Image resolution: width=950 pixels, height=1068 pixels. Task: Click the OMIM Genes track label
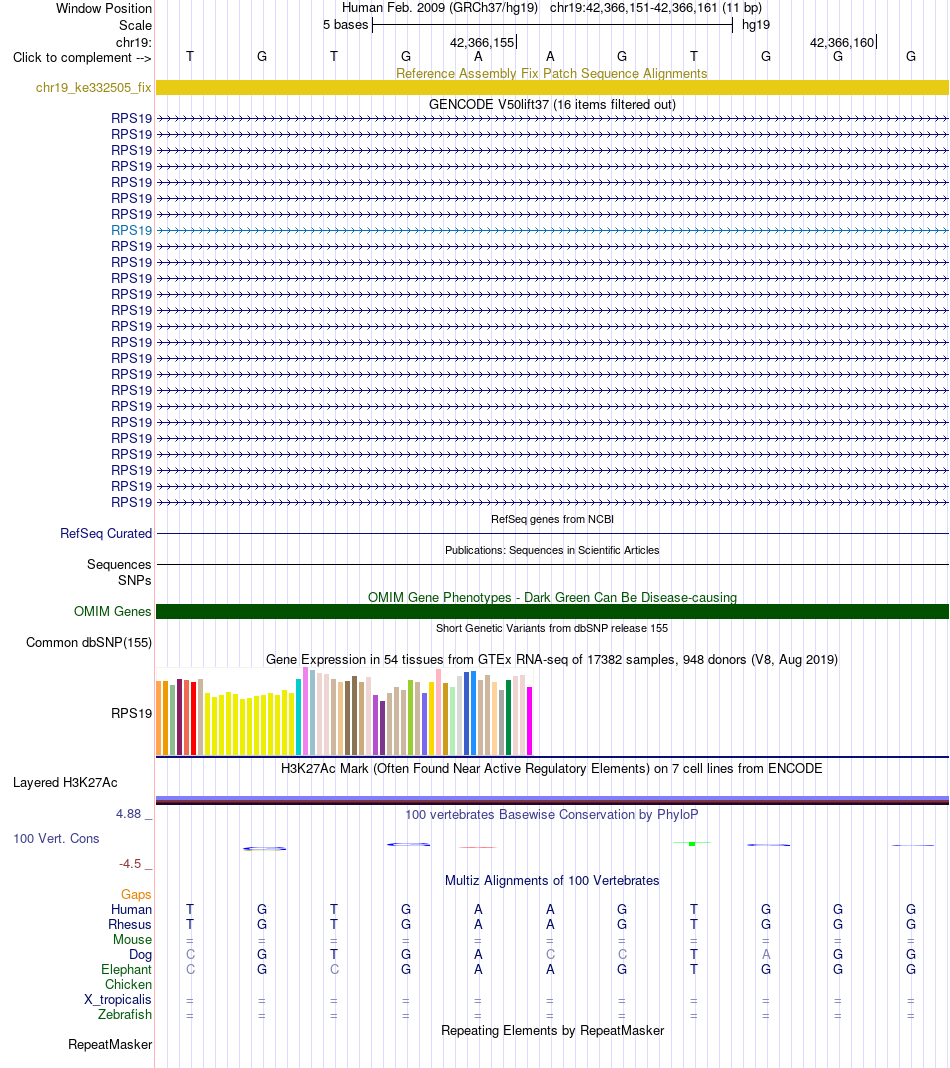point(112,612)
